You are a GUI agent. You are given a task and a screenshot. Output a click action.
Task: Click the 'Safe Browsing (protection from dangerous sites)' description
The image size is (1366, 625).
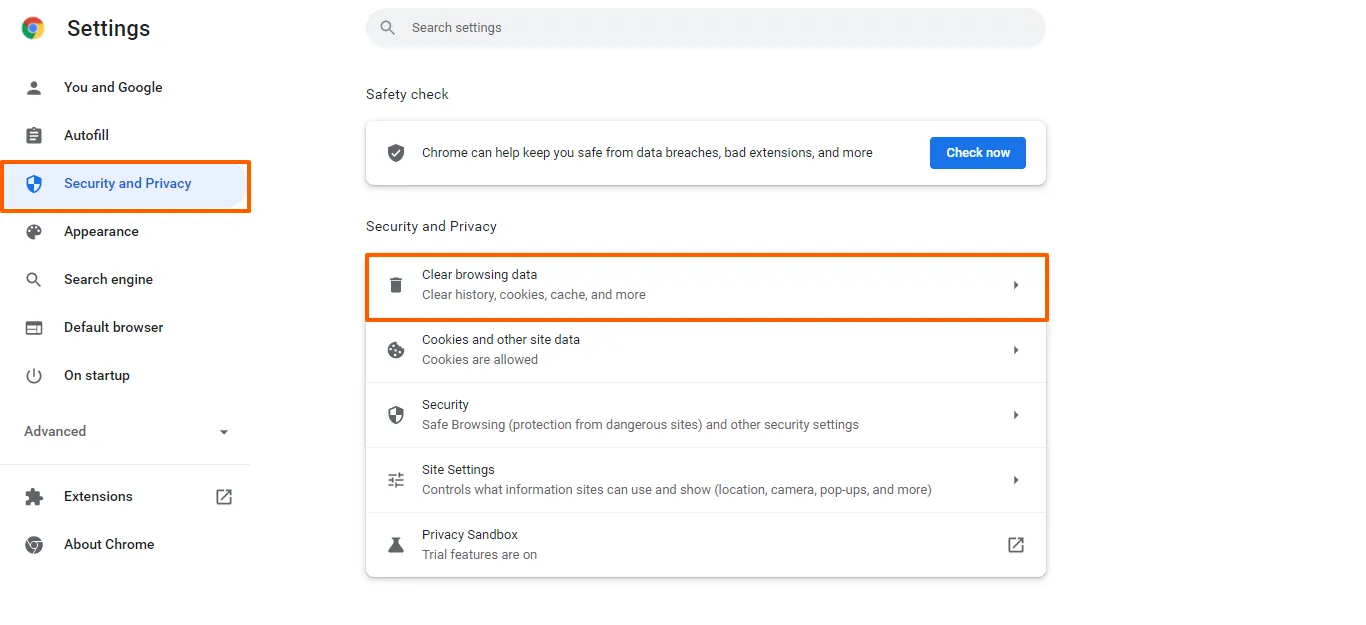tap(640, 425)
